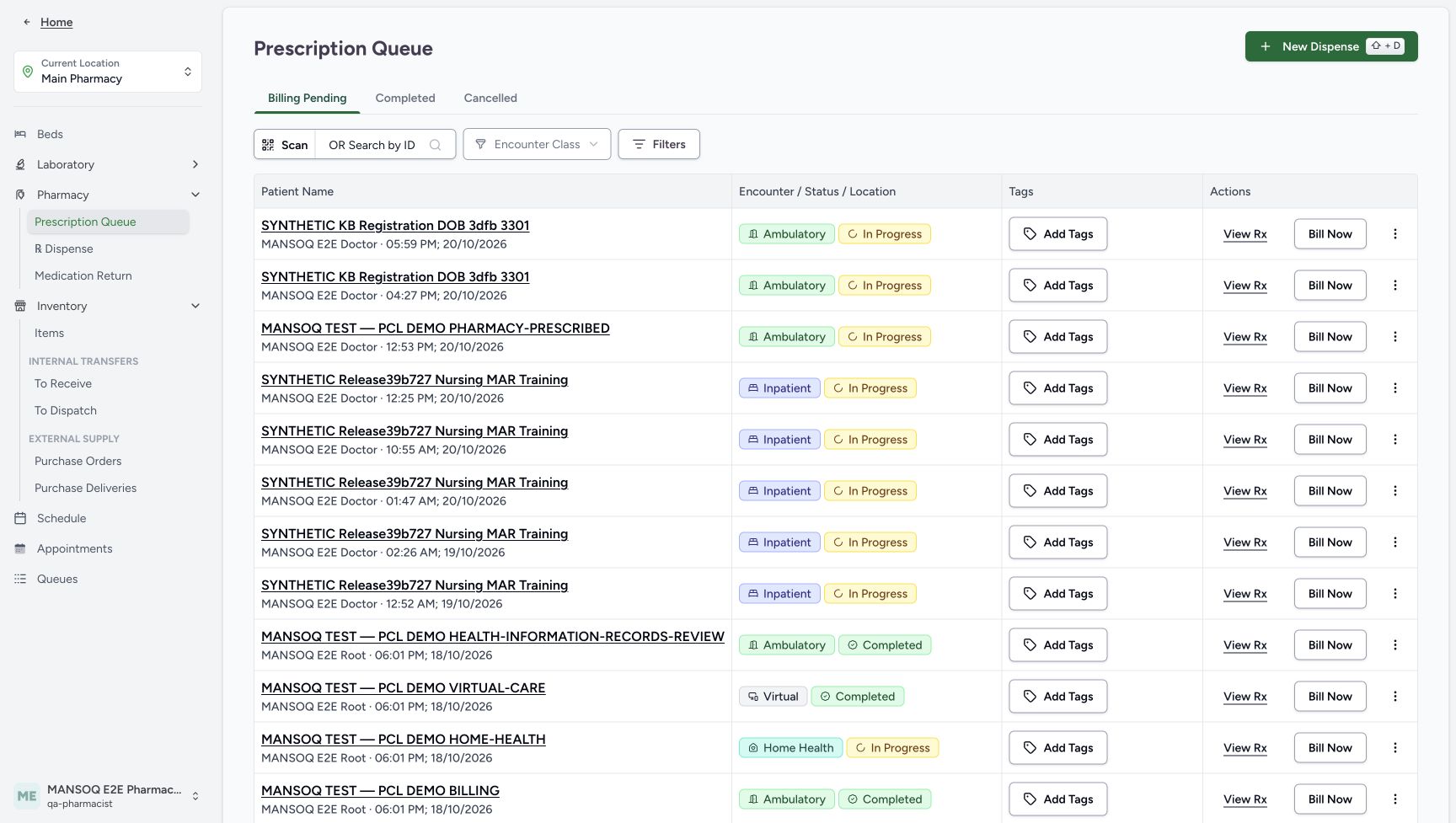Viewport: 1456px width, 823px height.
Task: Click the Schedule calendar icon
Action: click(20, 518)
